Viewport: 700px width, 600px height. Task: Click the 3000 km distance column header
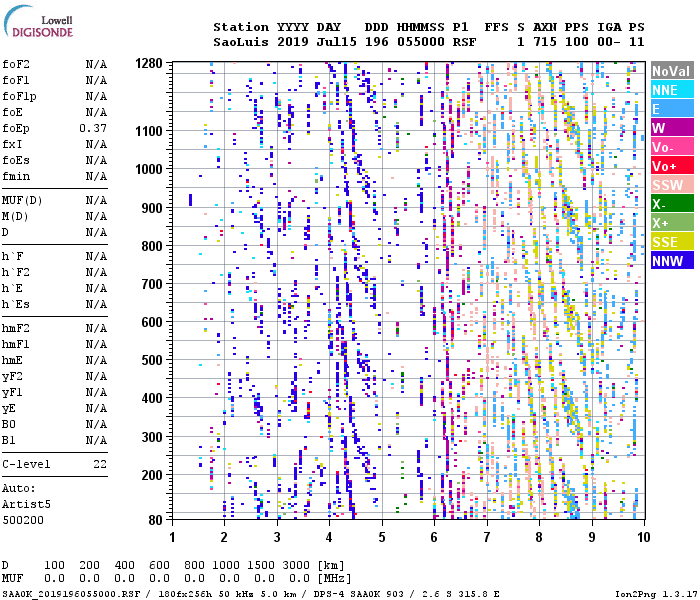click(x=296, y=565)
